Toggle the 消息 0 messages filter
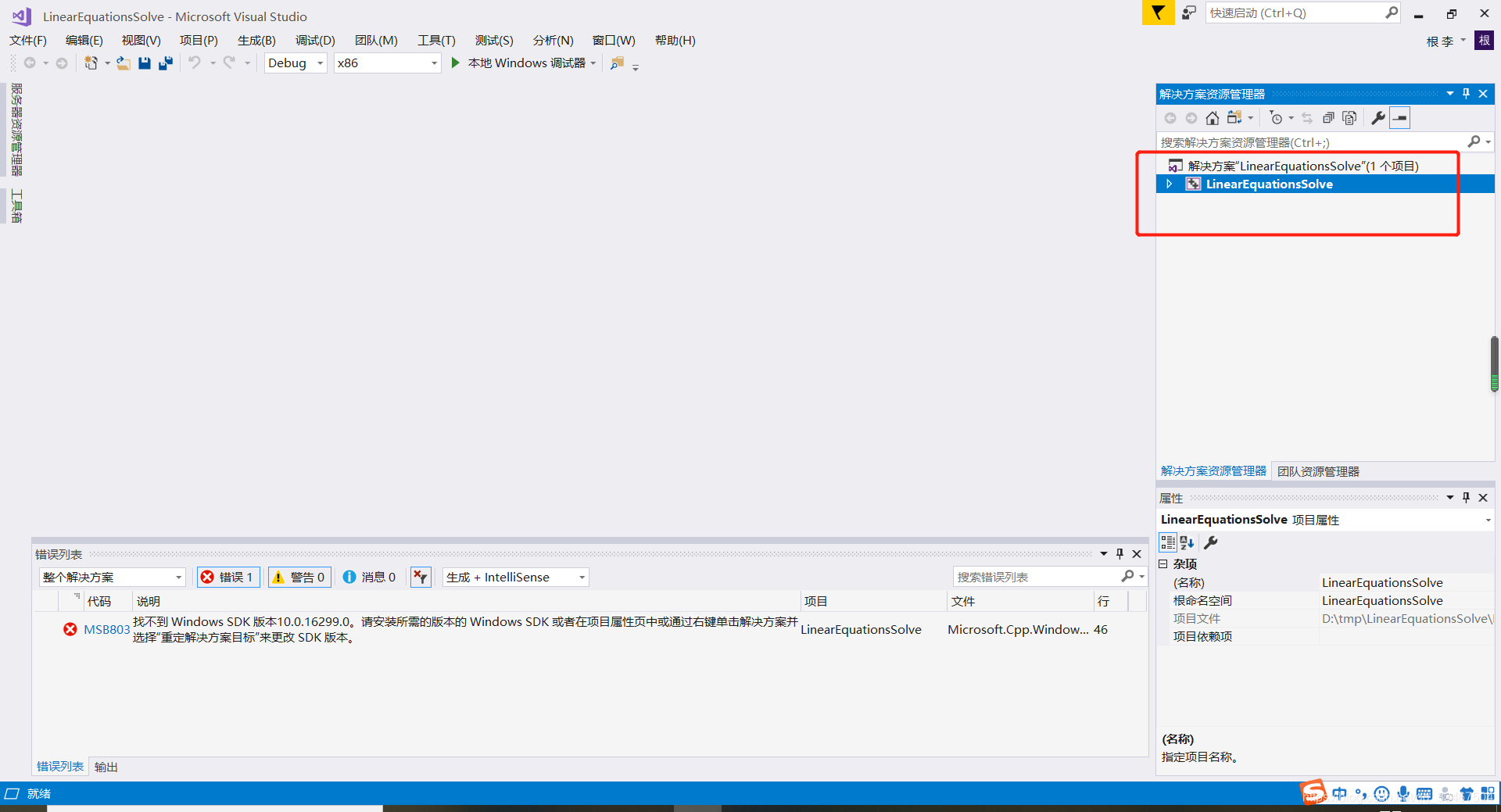Viewport: 1501px width, 812px height. 370,577
